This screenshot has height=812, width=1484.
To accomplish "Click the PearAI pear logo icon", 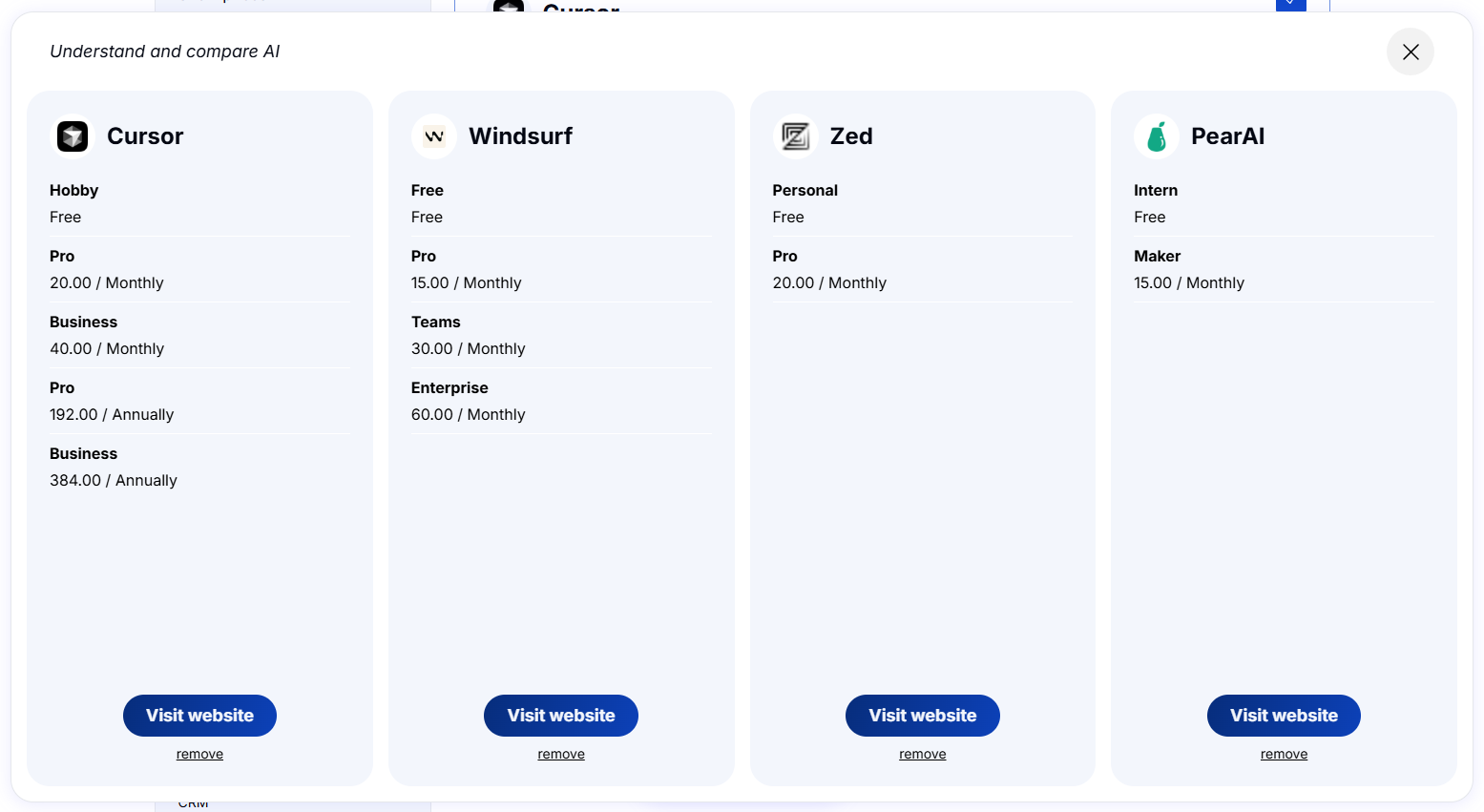I will click(x=1156, y=135).
